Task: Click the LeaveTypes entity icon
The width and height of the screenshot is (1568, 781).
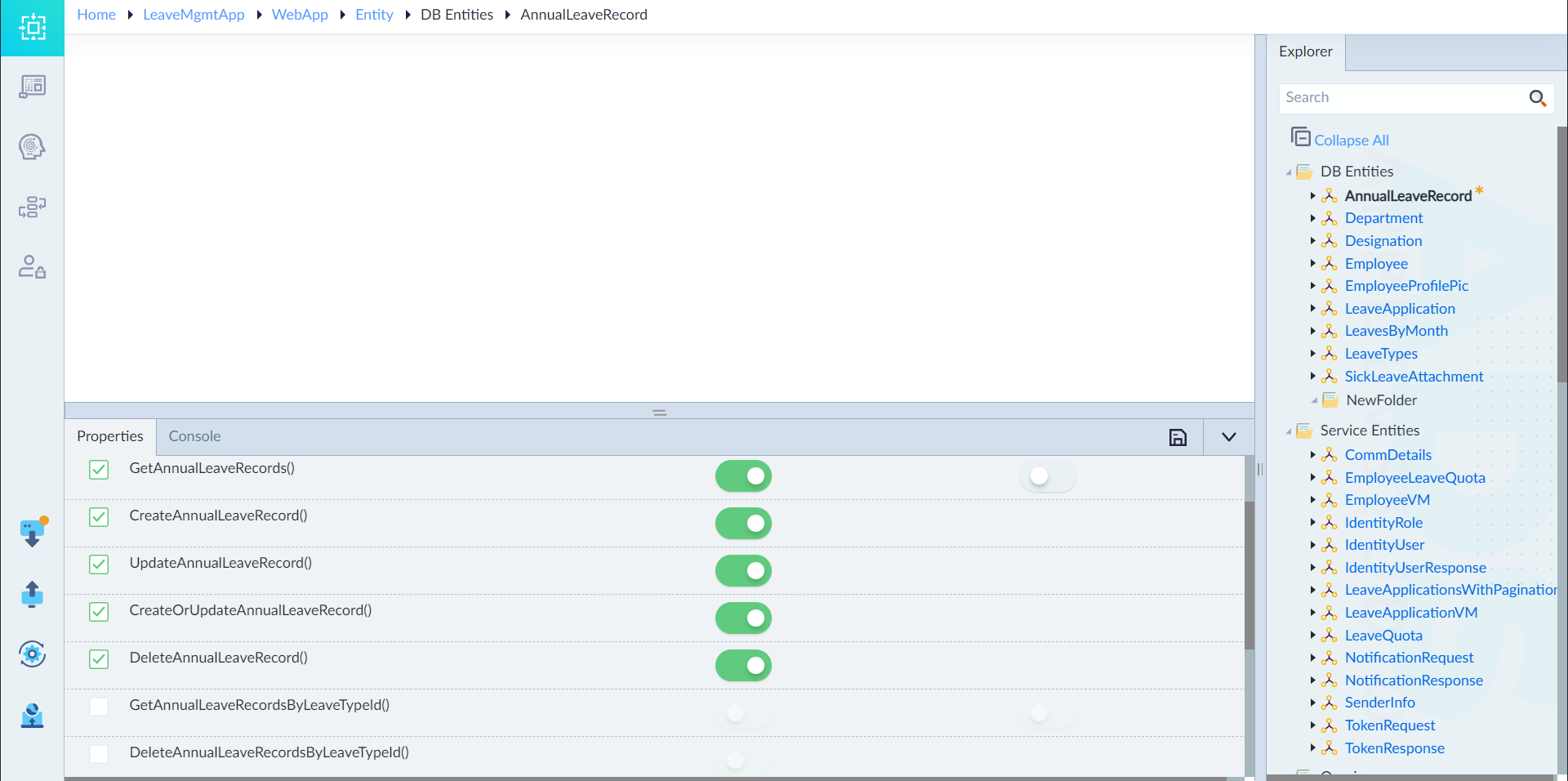Action: click(x=1330, y=354)
